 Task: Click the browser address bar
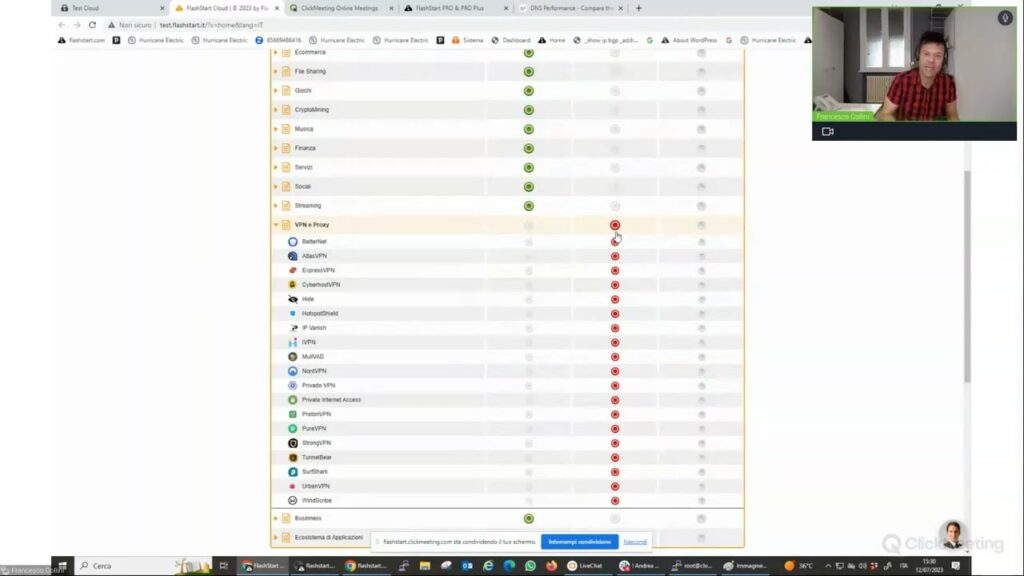pos(457,25)
